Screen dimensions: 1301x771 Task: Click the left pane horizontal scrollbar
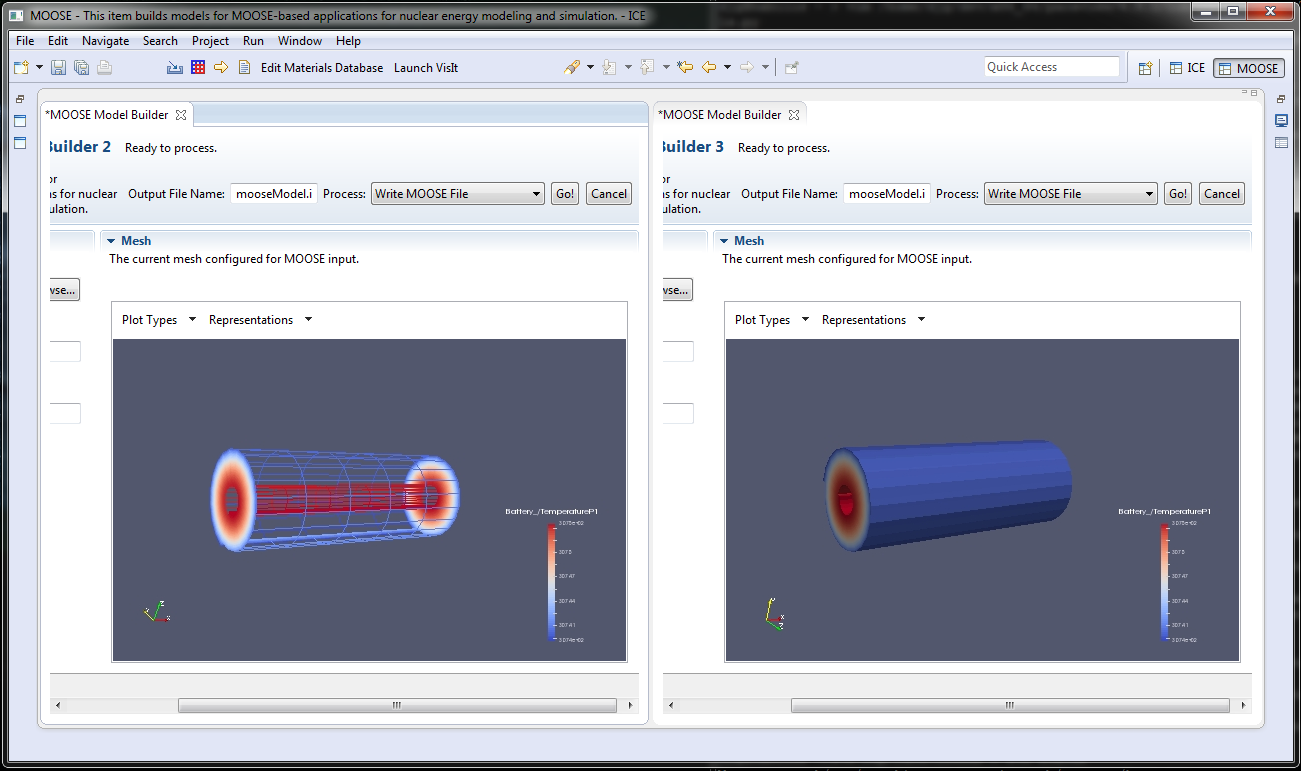click(396, 705)
